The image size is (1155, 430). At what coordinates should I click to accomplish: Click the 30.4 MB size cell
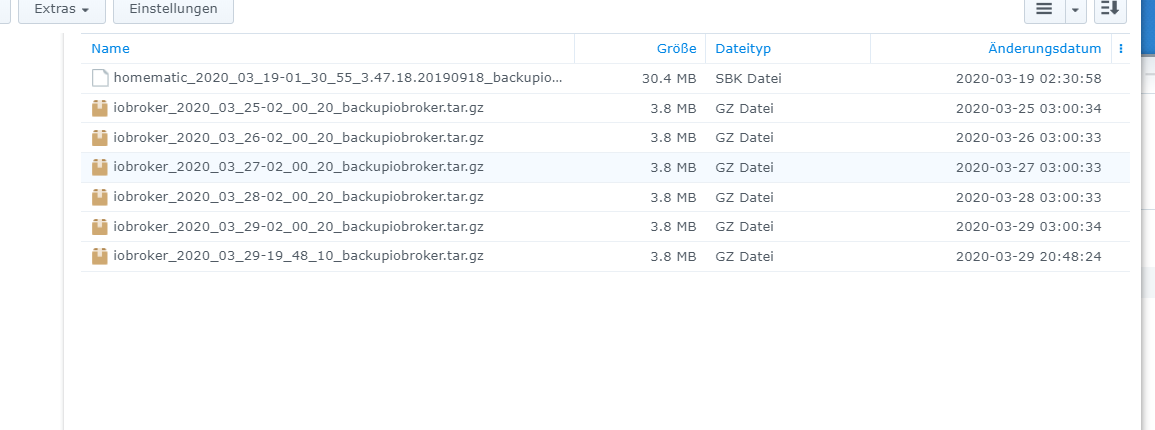[669, 78]
